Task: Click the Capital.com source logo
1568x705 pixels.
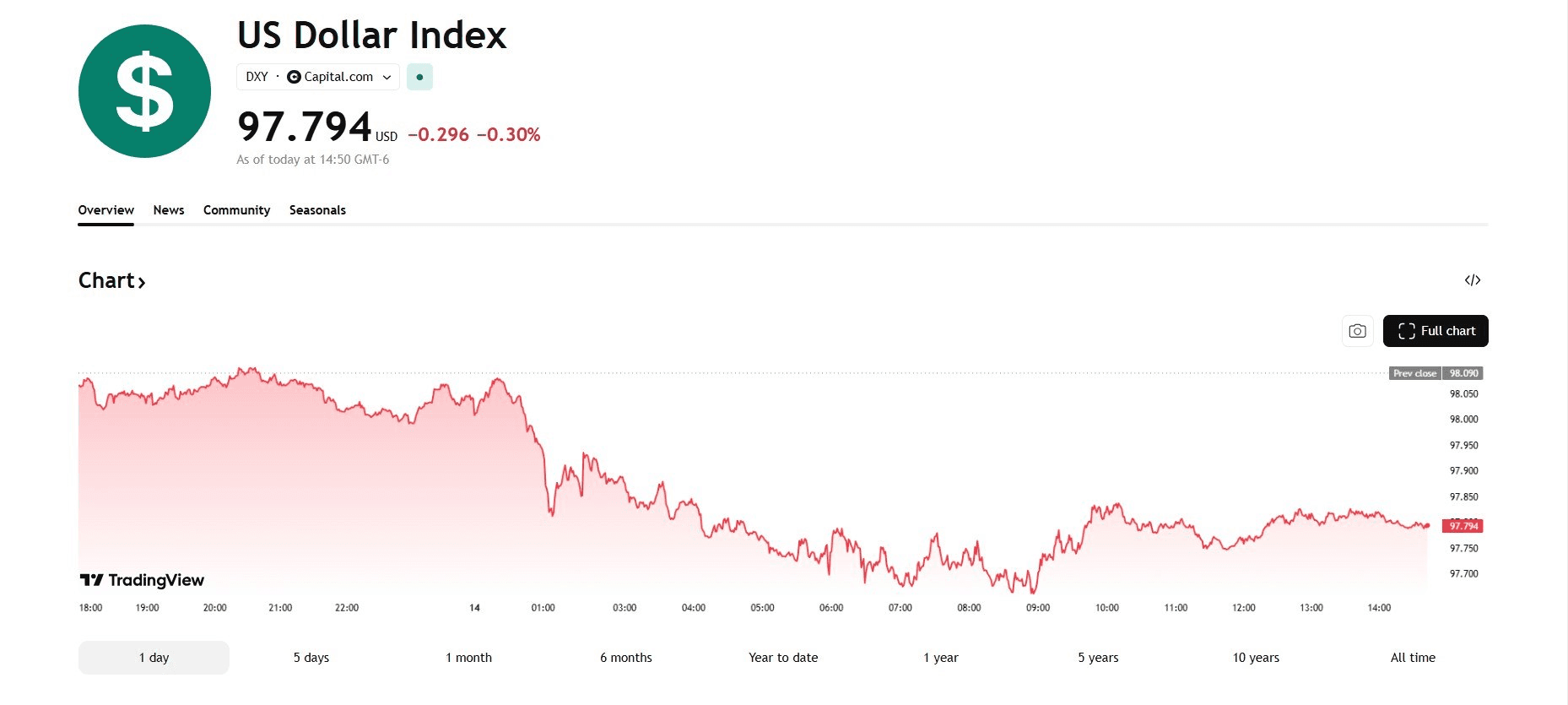Action: (x=294, y=77)
